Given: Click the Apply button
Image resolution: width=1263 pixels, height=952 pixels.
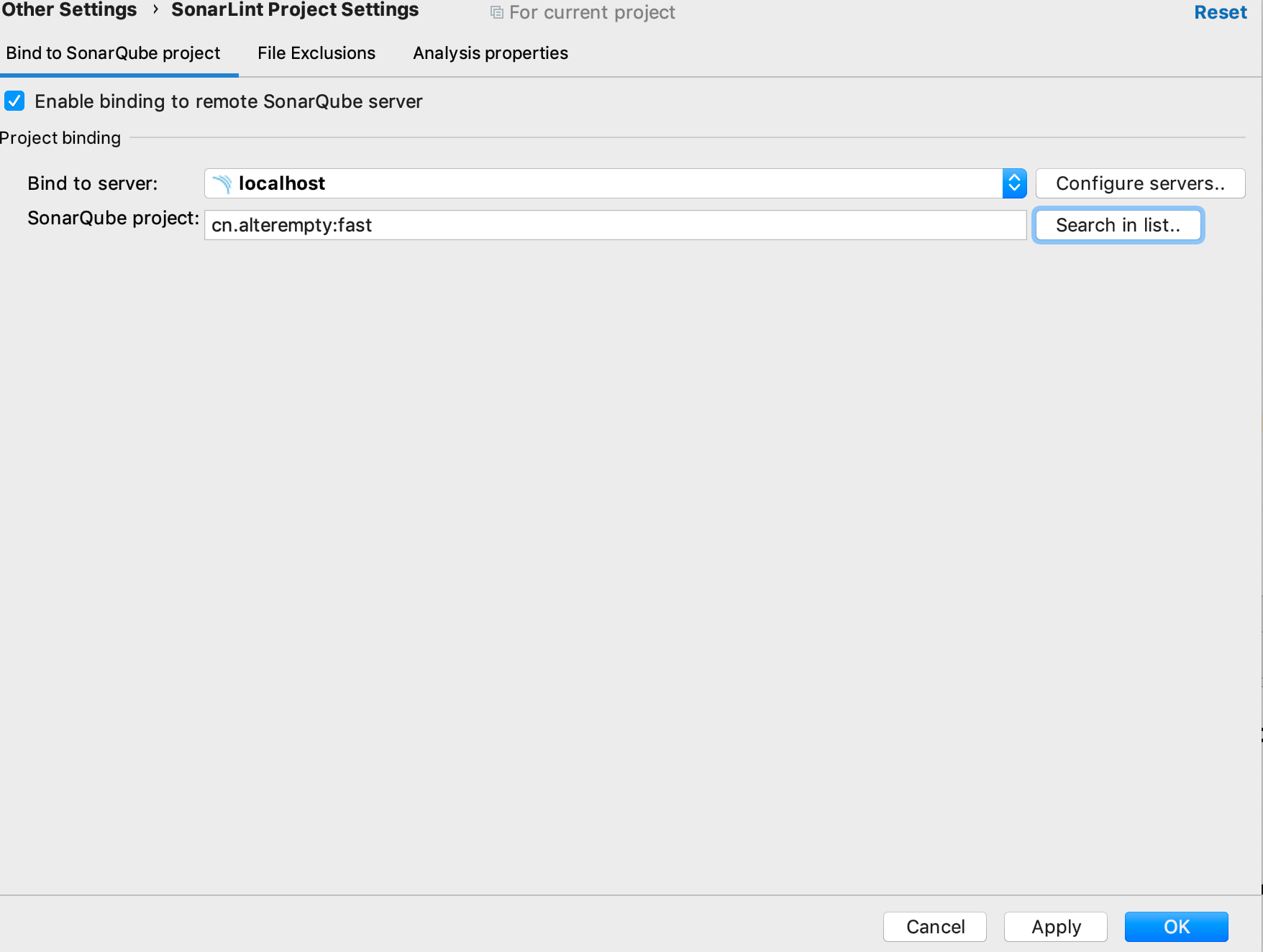Looking at the screenshot, I should [x=1056, y=927].
